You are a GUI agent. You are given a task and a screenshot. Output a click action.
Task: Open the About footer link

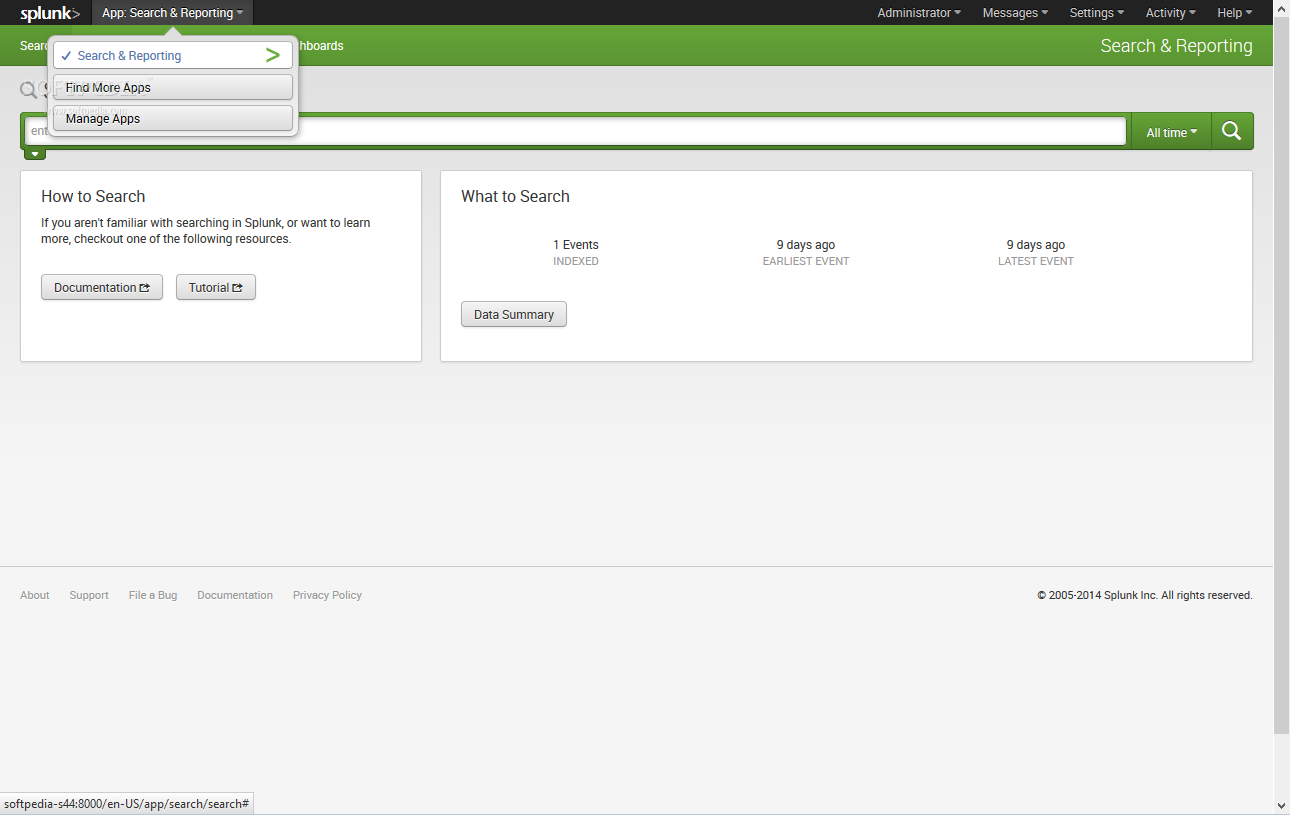coord(35,595)
